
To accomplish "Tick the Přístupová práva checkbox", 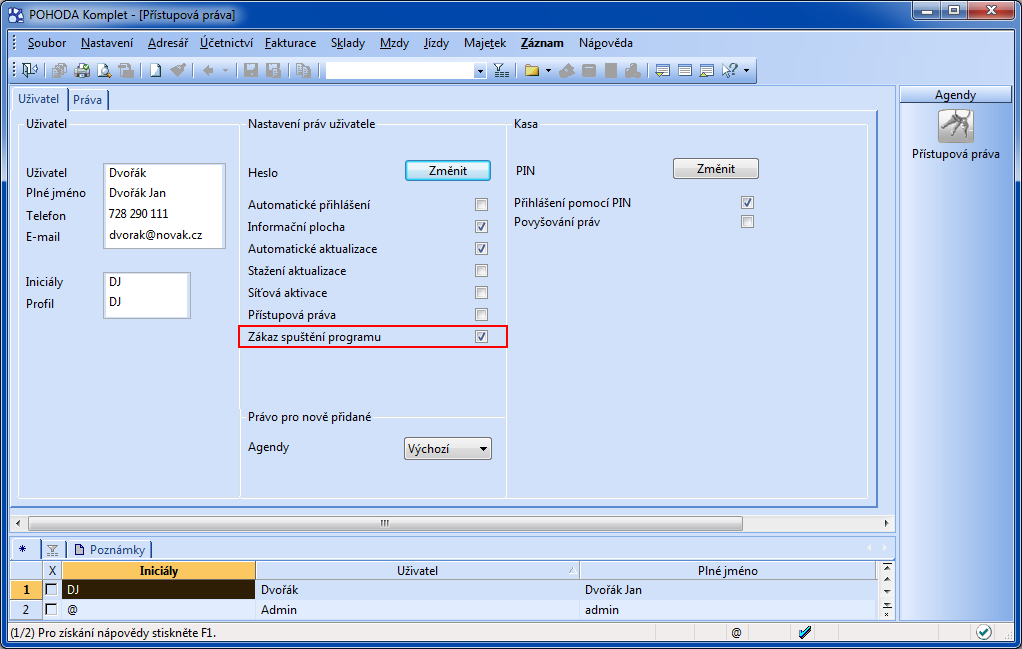I will [481, 315].
